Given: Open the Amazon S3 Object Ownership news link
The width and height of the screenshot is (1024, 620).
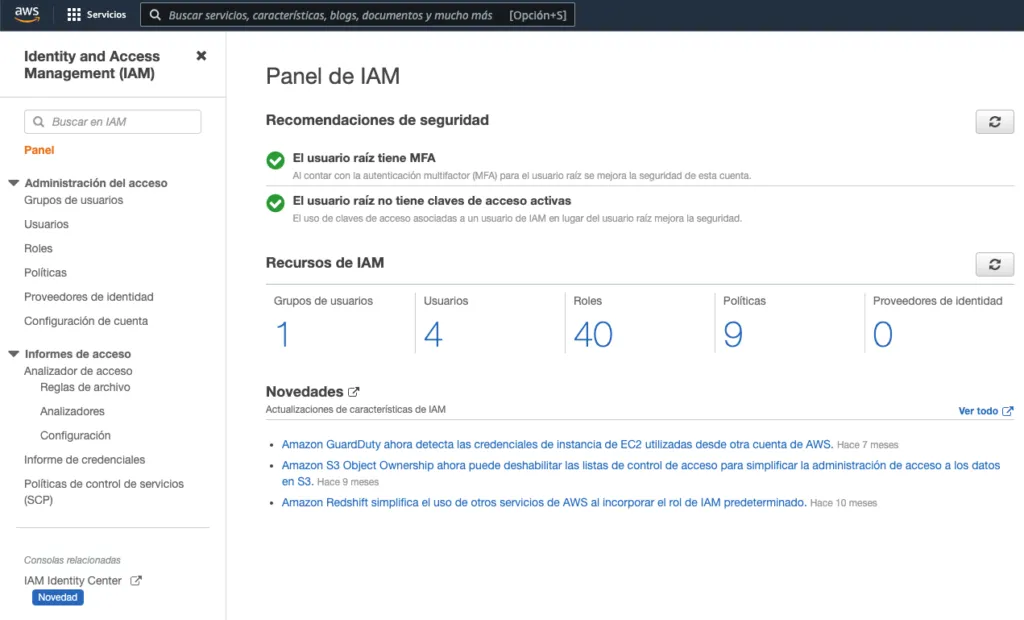Looking at the screenshot, I should pyautogui.click(x=641, y=473).
